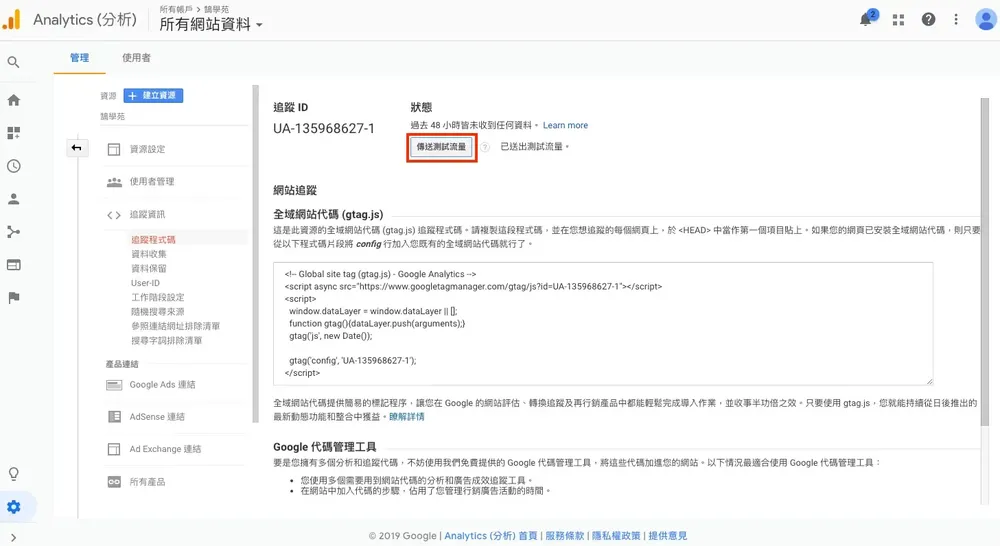Open the 提供意見 feedback footer link
The image size is (1000, 546).
click(x=668, y=536)
